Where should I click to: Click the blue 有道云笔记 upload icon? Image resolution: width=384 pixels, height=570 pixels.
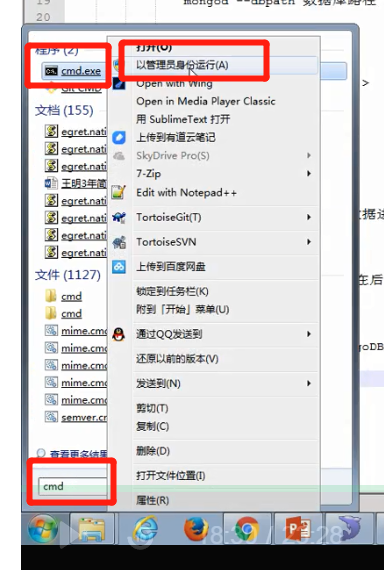click(119, 137)
